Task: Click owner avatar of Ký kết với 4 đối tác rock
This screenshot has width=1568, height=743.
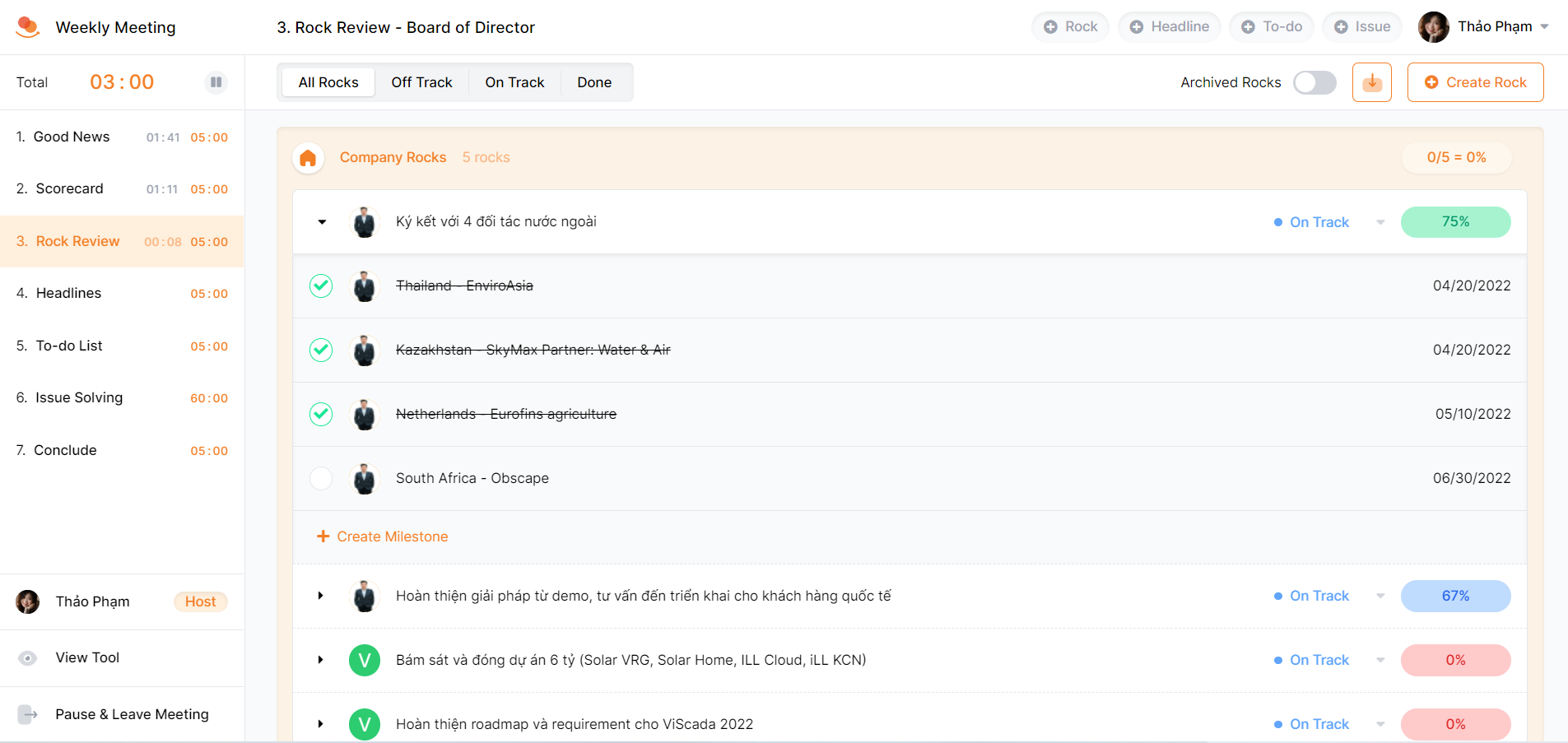Action: (x=364, y=222)
